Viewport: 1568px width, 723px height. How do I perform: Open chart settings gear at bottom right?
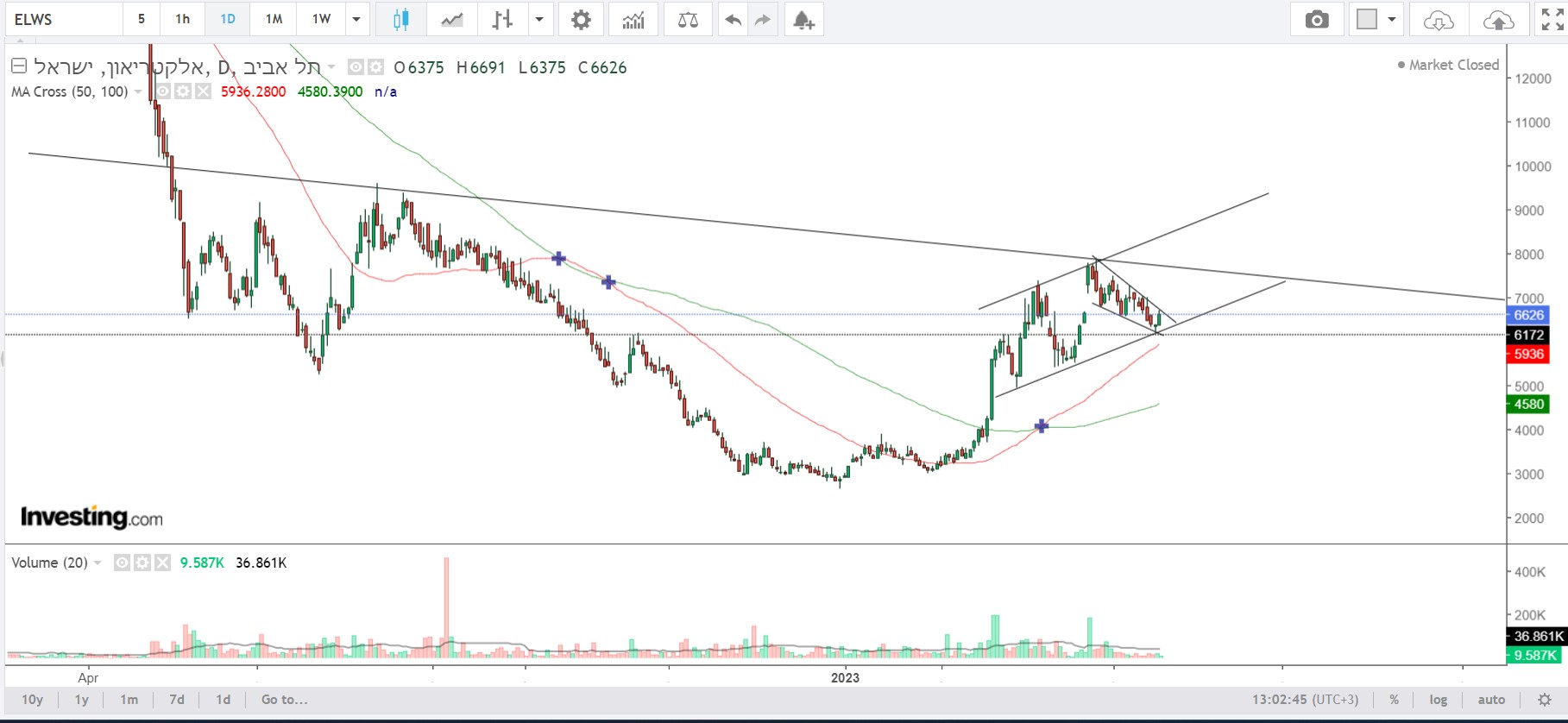tap(1545, 700)
